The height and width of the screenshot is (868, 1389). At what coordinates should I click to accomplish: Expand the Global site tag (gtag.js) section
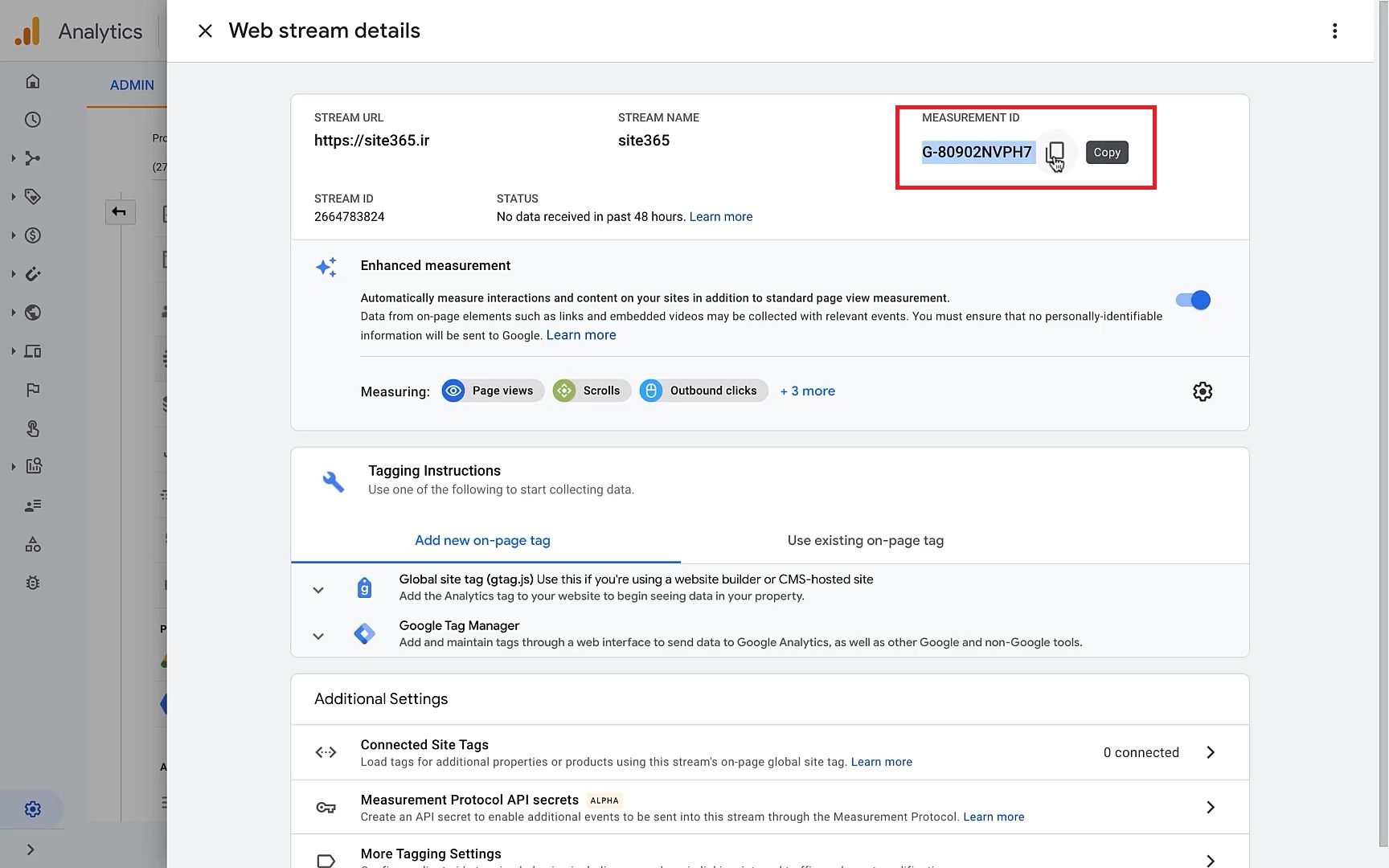coord(318,589)
